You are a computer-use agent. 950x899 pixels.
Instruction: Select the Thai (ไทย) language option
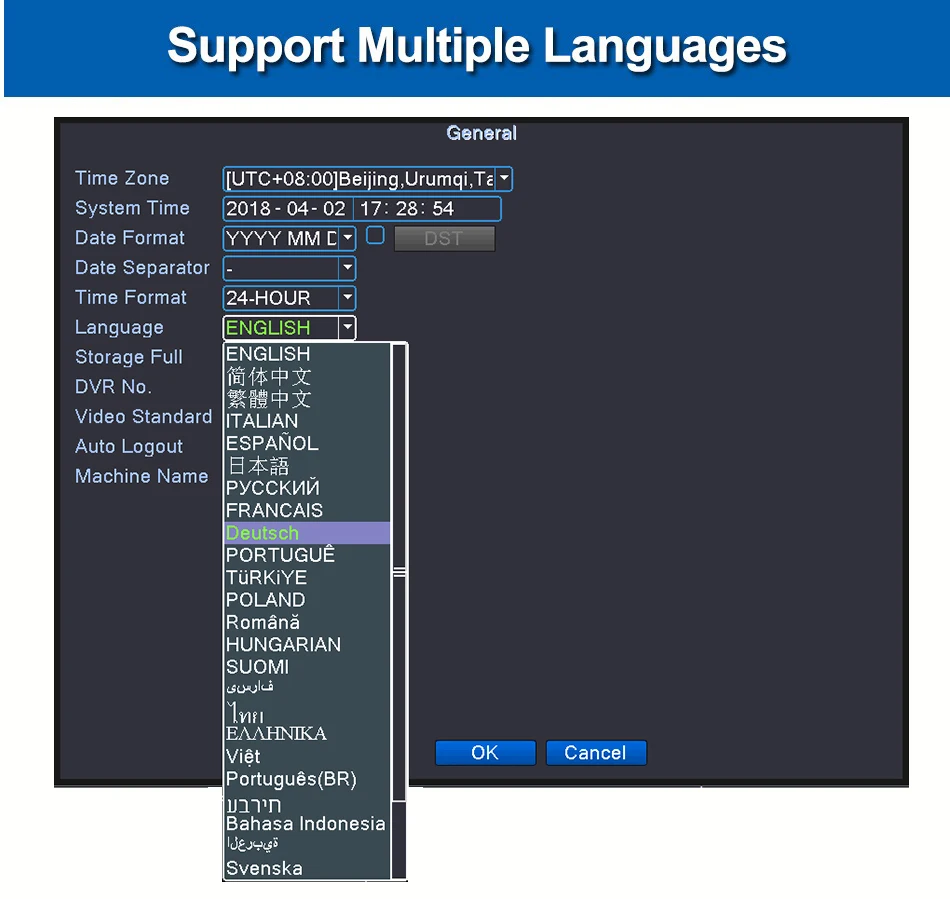point(307,711)
